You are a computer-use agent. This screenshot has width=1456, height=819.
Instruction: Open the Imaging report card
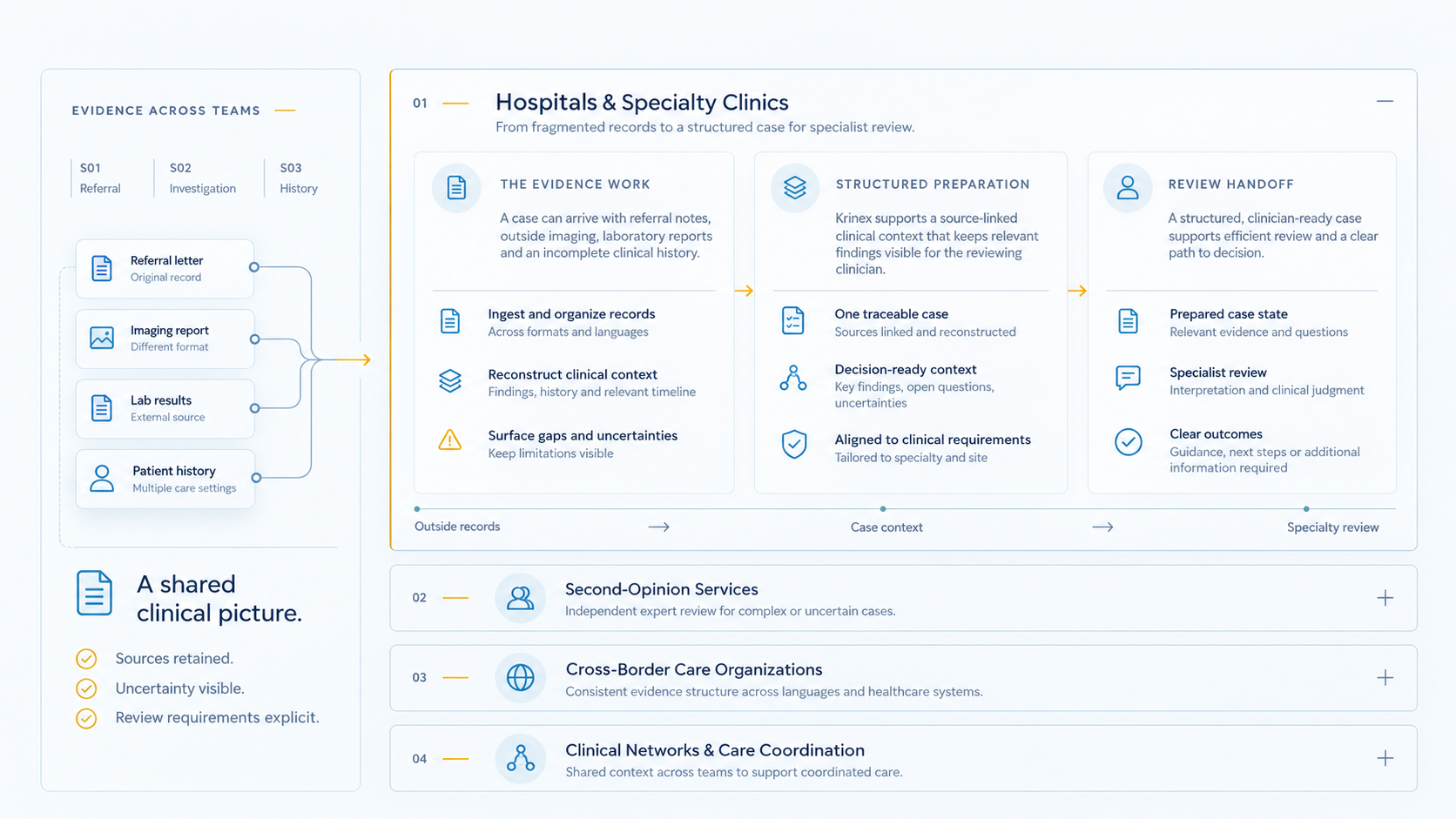[x=165, y=339]
